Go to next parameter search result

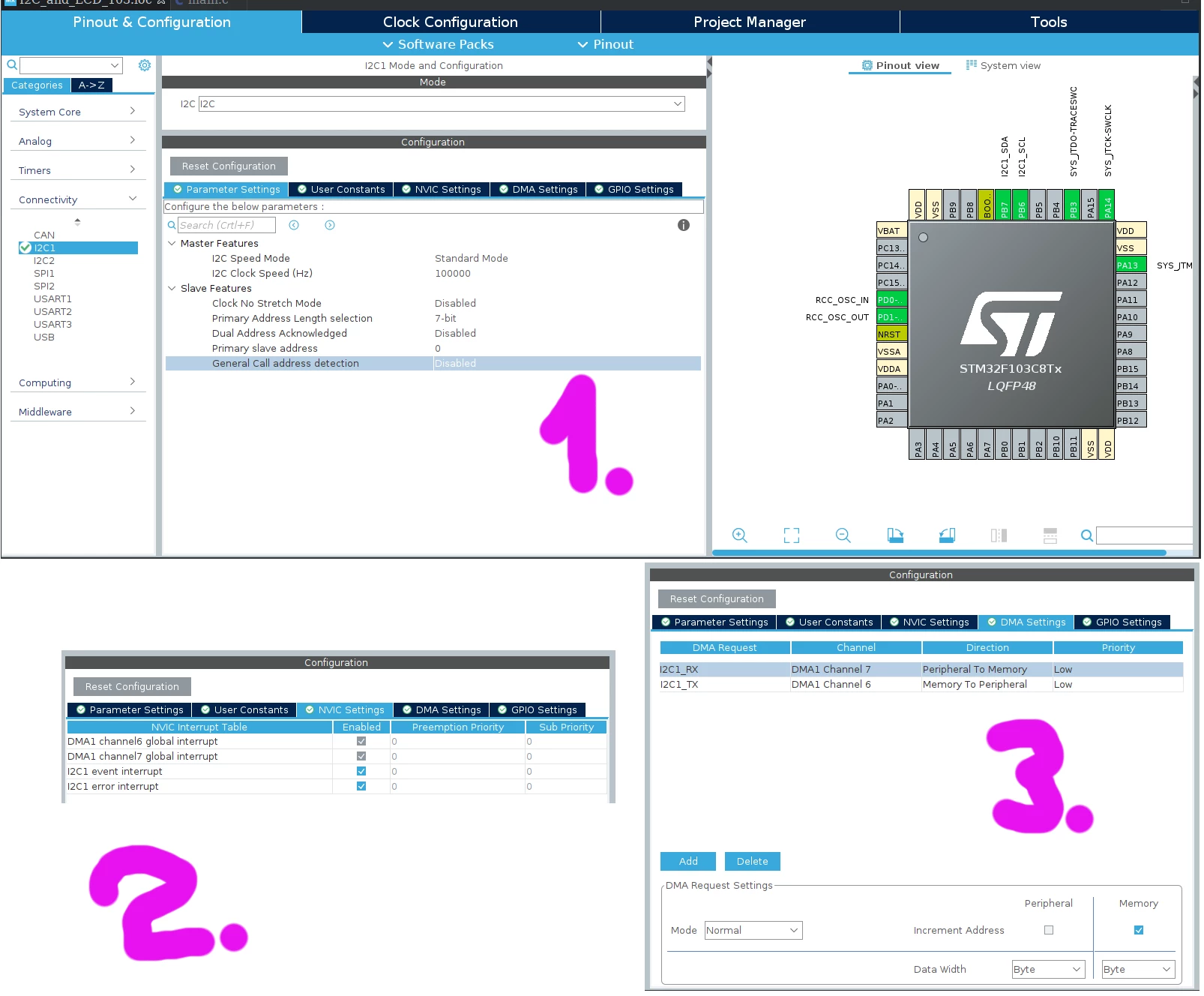(x=330, y=225)
